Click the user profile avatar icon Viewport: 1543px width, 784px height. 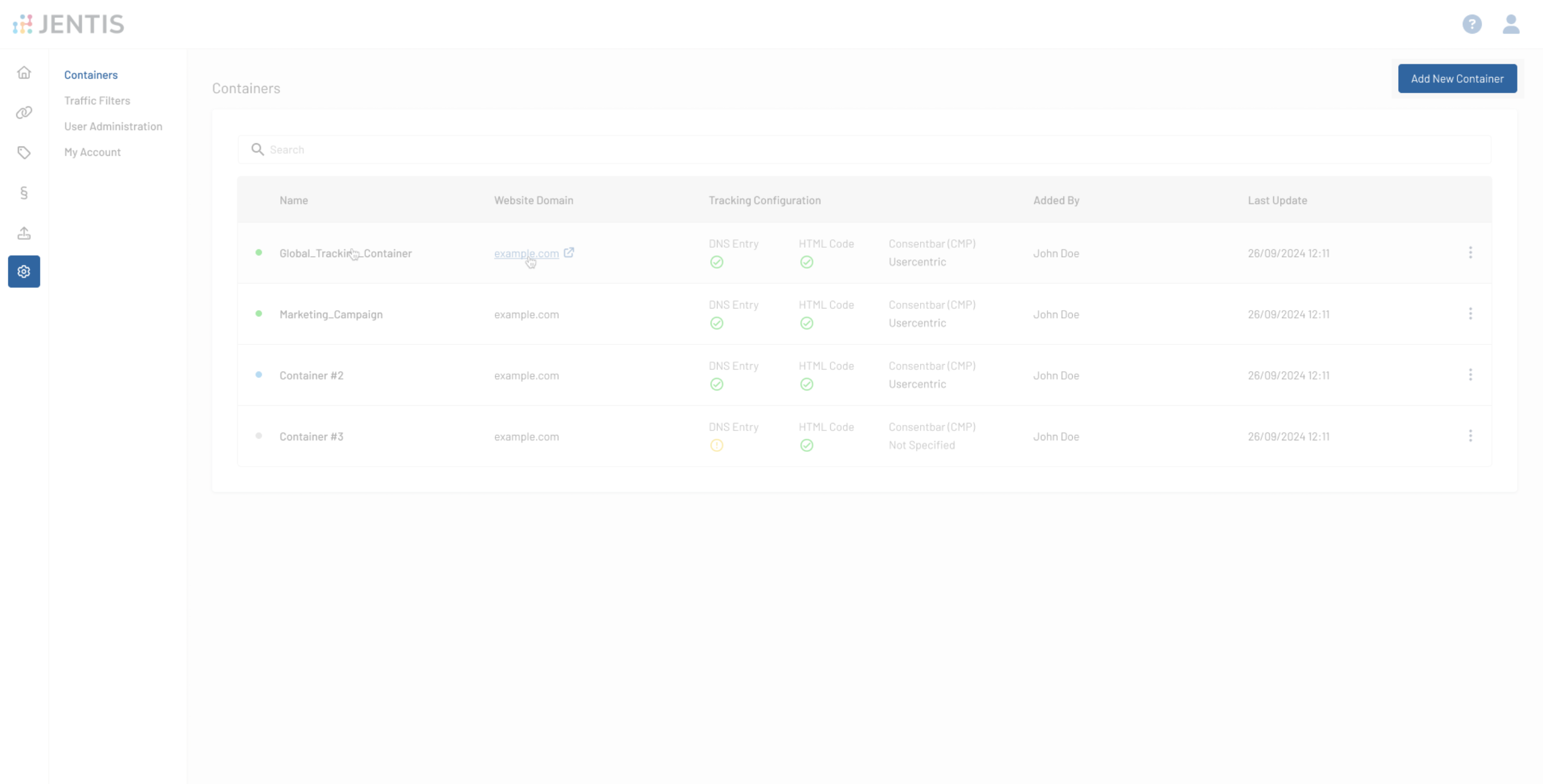[x=1510, y=24]
